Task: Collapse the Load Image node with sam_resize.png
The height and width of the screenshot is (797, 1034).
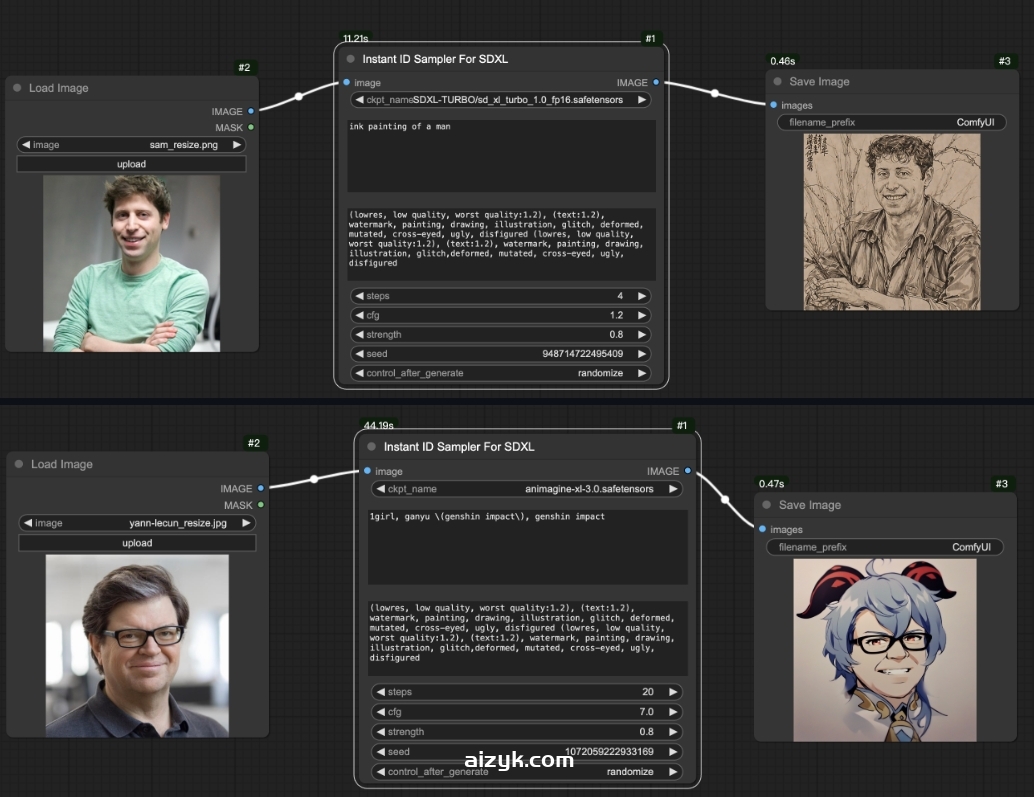Action: 17,88
